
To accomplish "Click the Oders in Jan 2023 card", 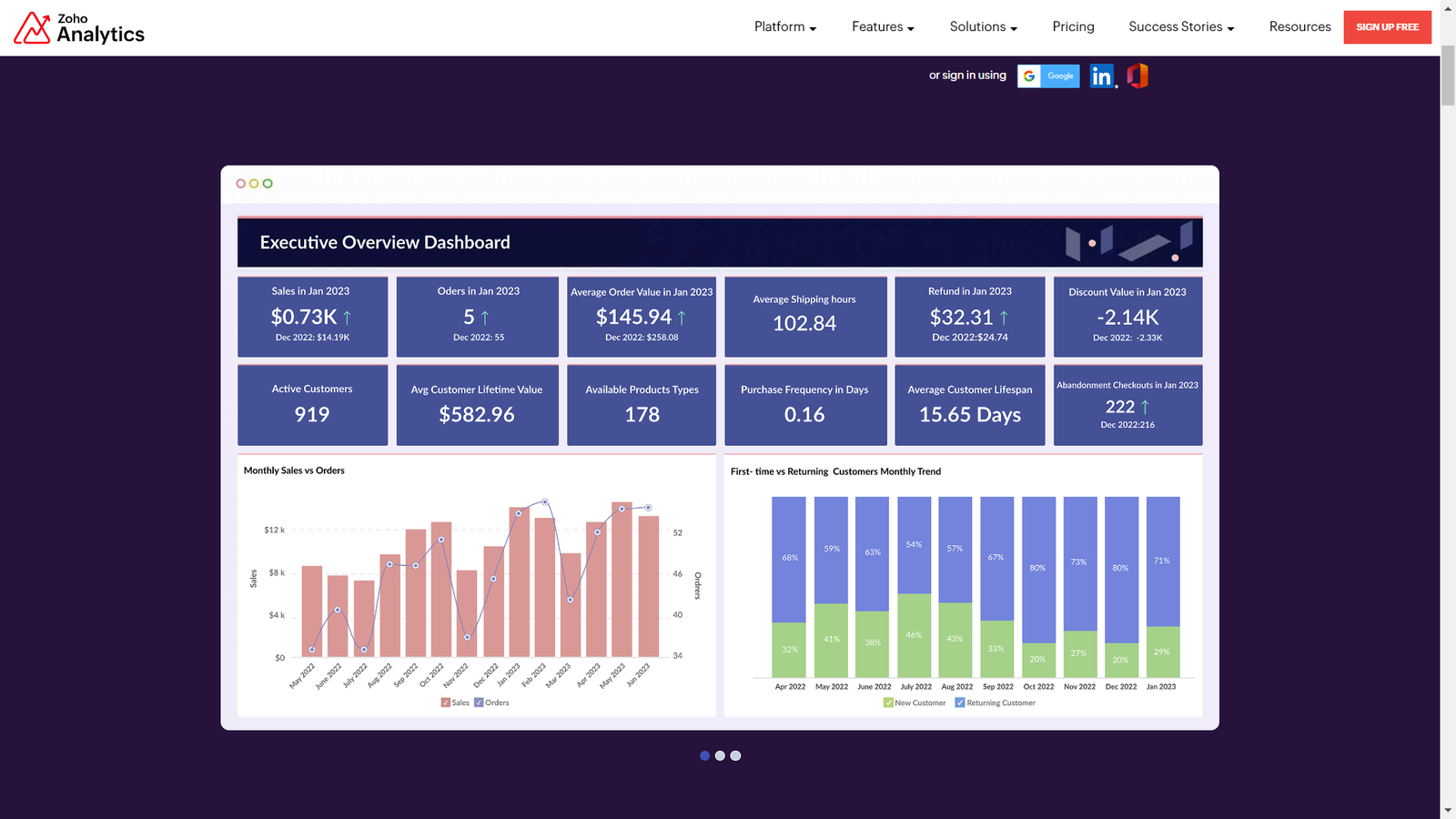I will (x=478, y=317).
